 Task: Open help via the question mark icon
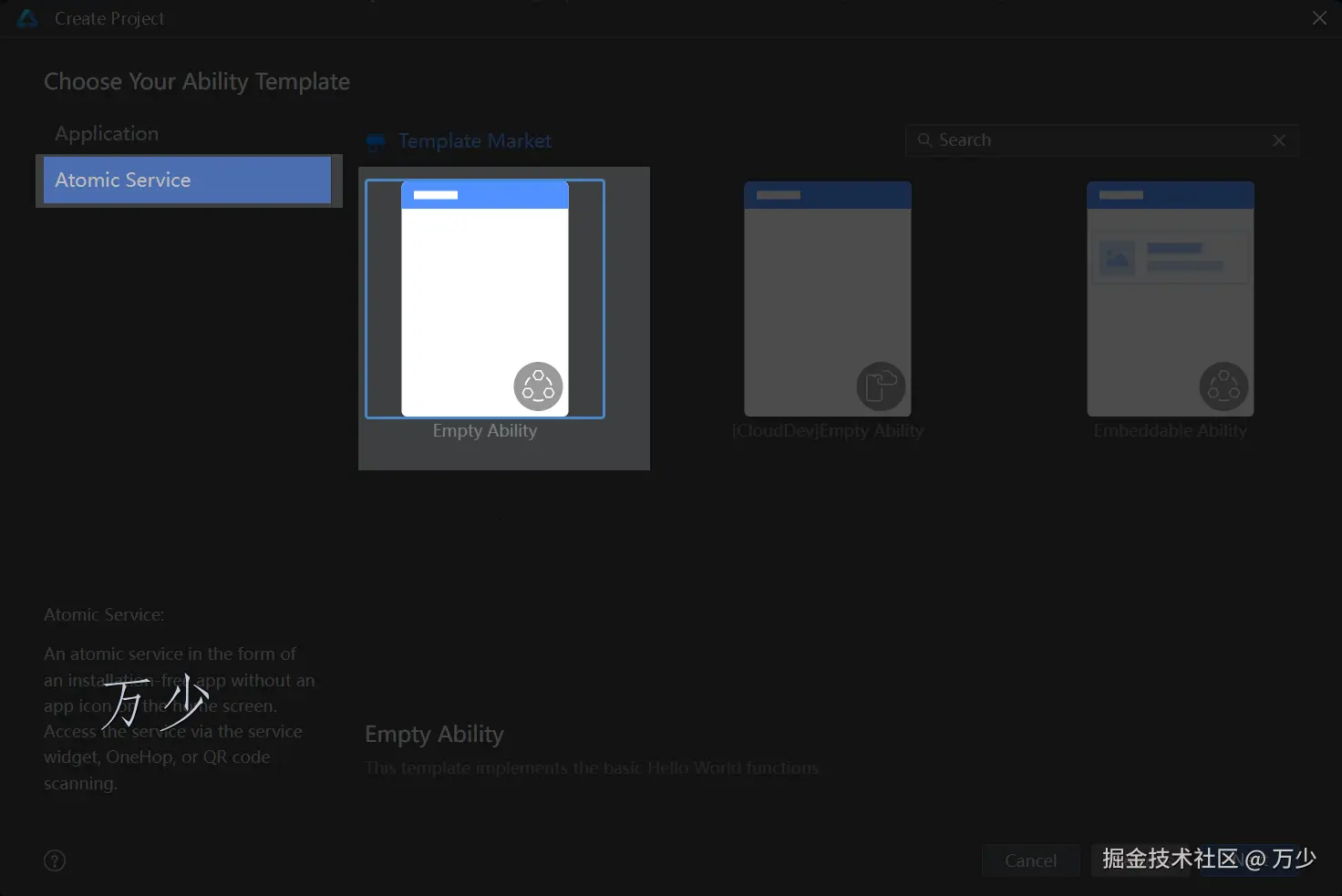pyautogui.click(x=55, y=860)
